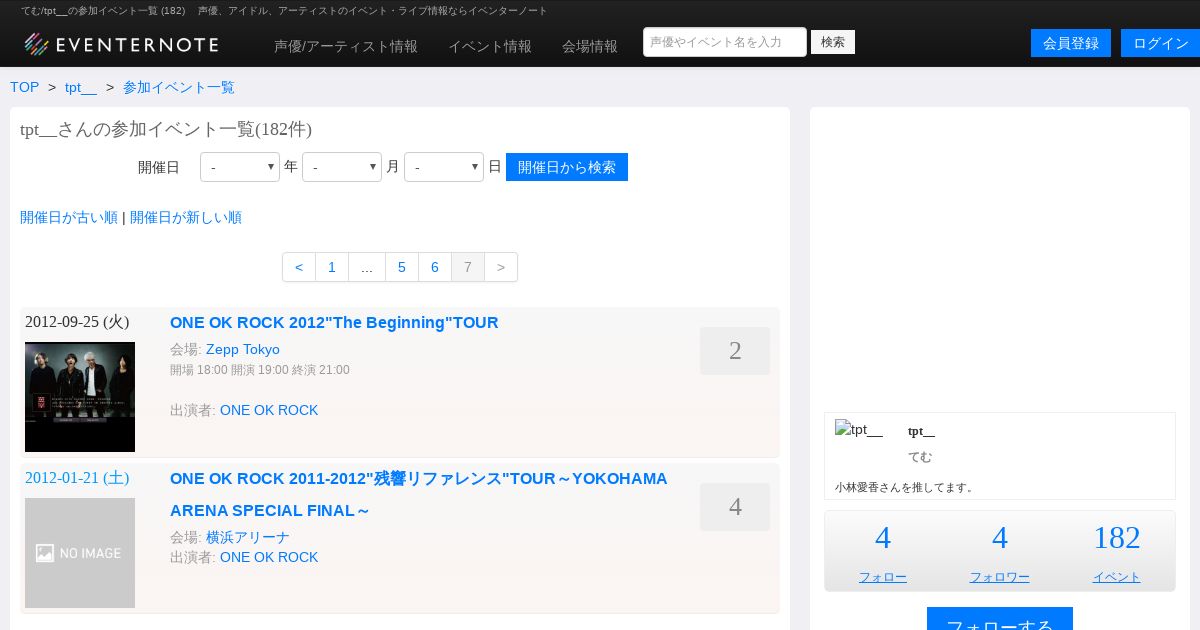
Task: Click the 開催日から検索 button
Action: click(567, 167)
